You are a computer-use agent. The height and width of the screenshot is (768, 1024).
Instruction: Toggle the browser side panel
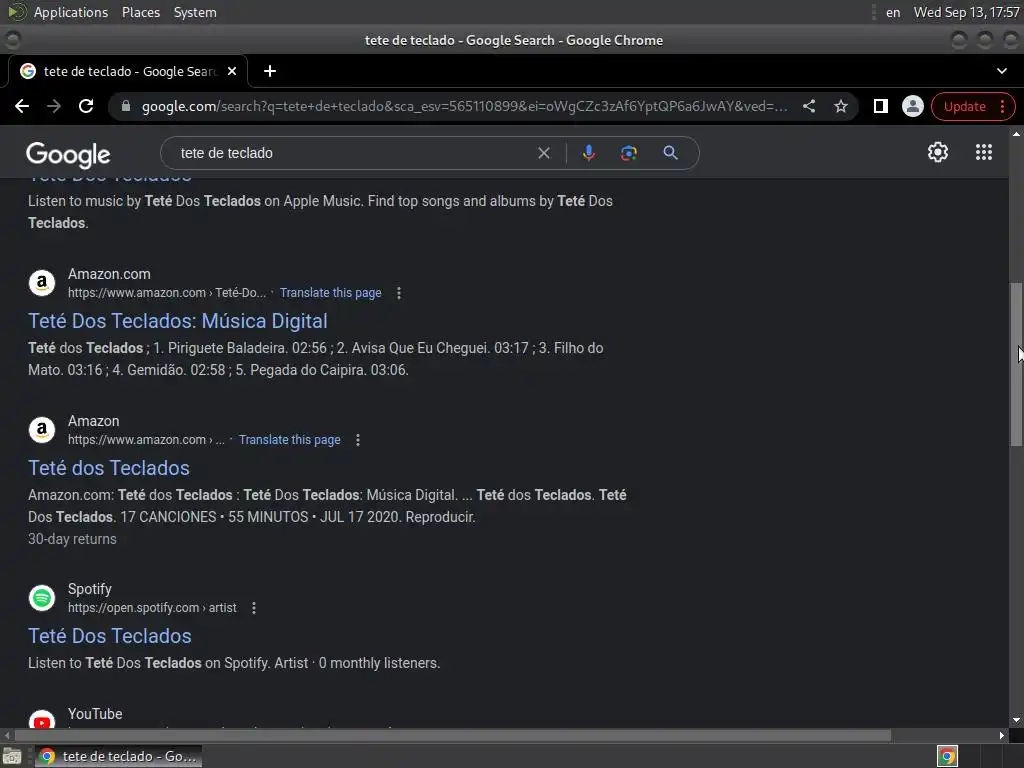coord(880,106)
